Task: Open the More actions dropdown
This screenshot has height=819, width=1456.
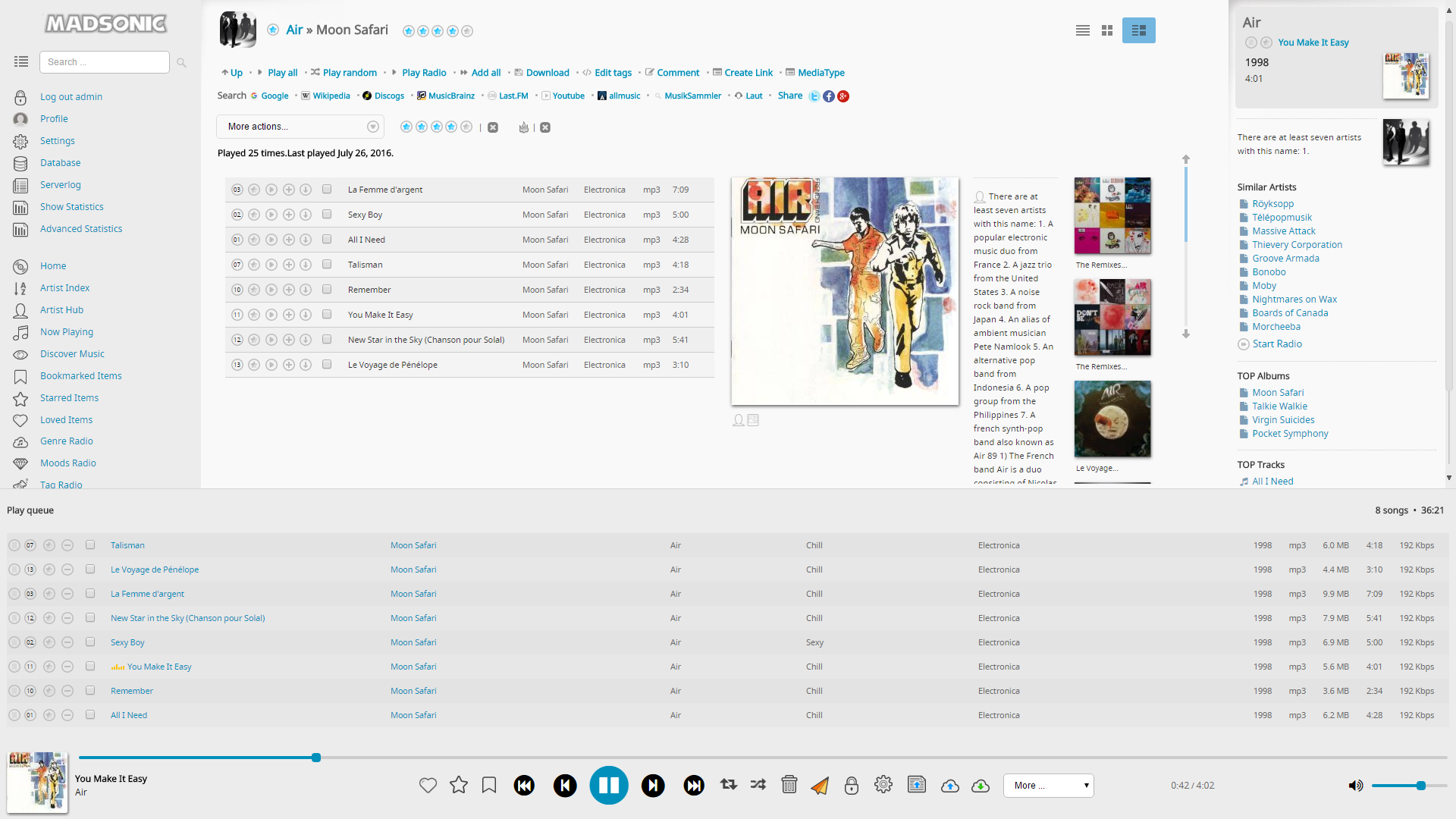Action: [300, 127]
